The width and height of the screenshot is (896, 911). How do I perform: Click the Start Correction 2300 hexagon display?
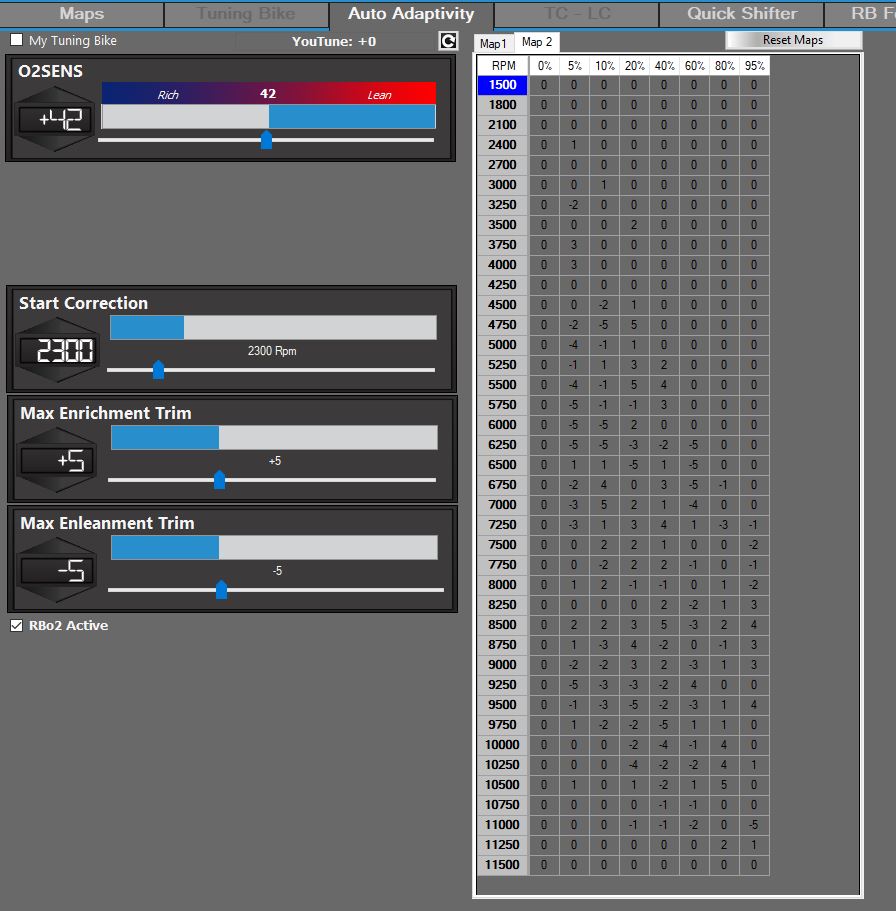pyautogui.click(x=58, y=351)
